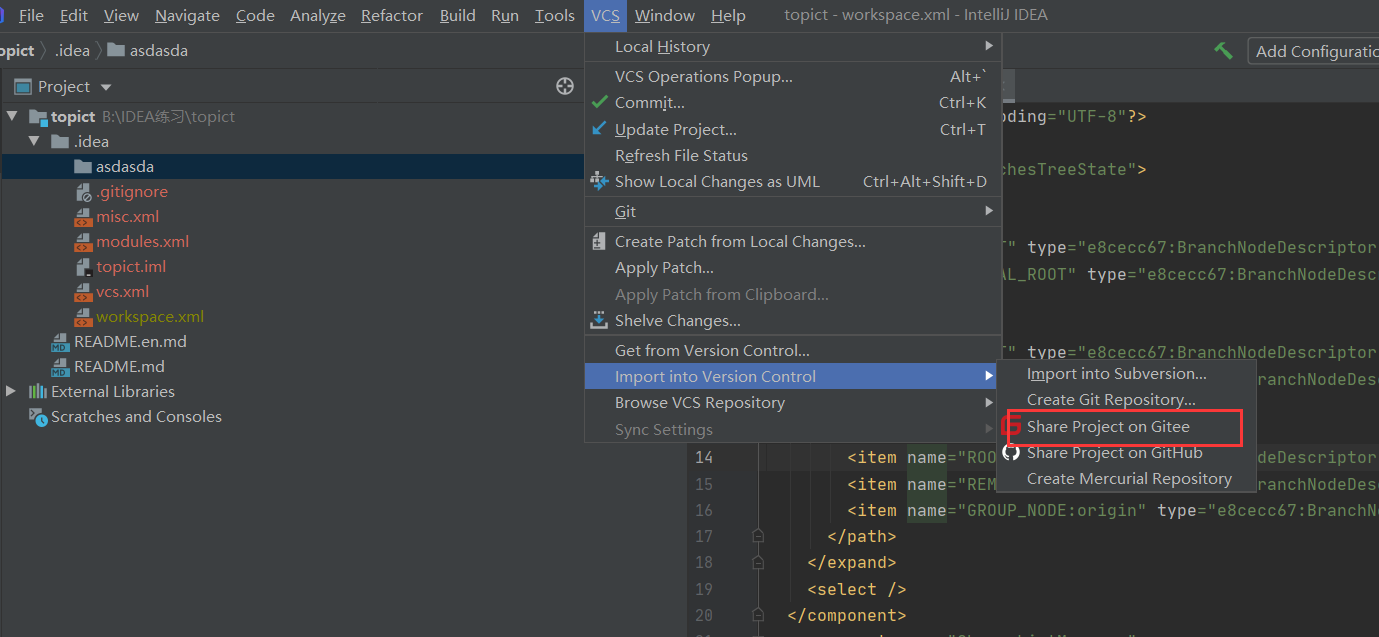Click the locate target icon in Project panel
The image size is (1379, 637).
coord(565,87)
